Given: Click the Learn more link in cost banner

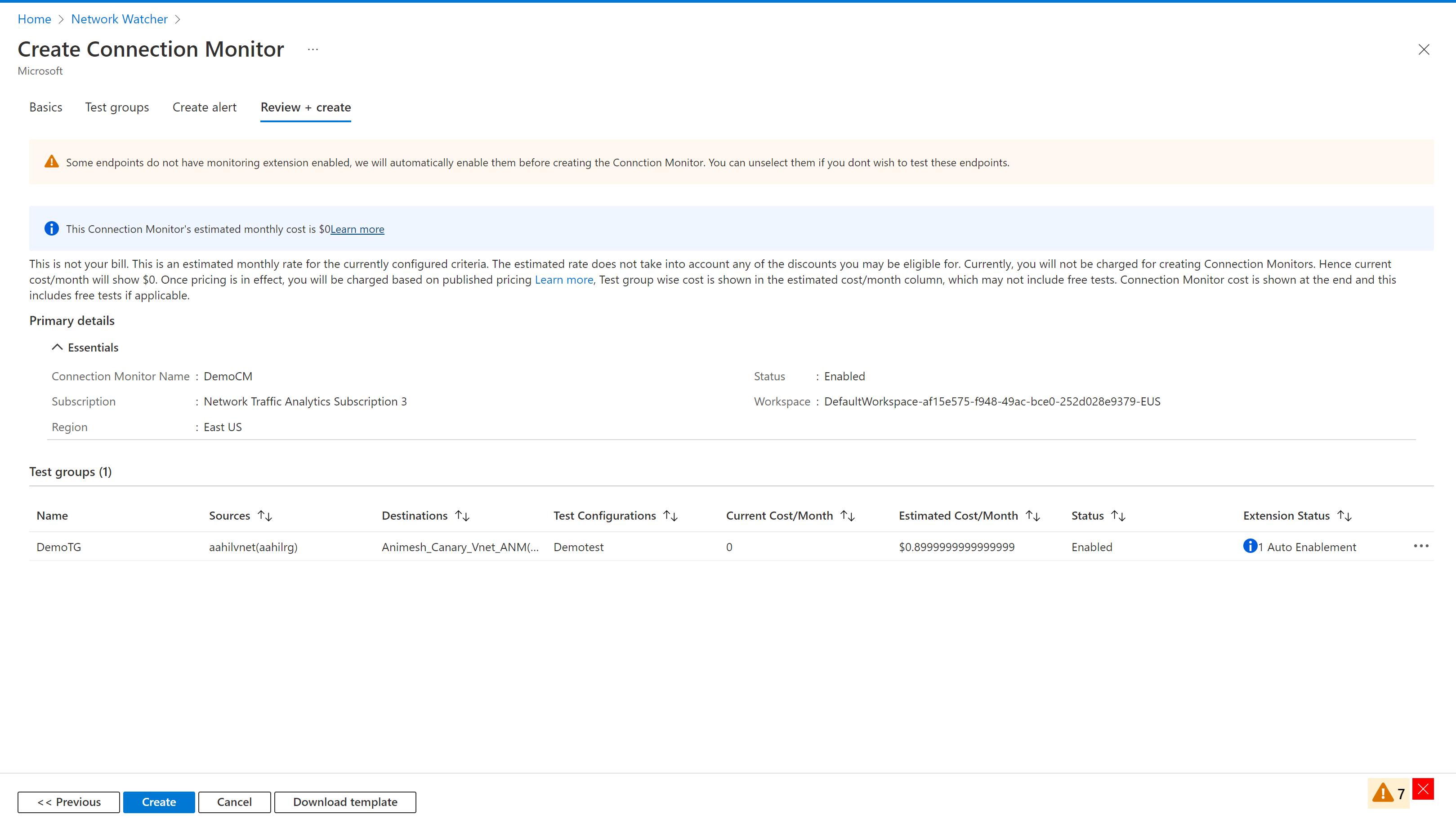Looking at the screenshot, I should pos(357,229).
